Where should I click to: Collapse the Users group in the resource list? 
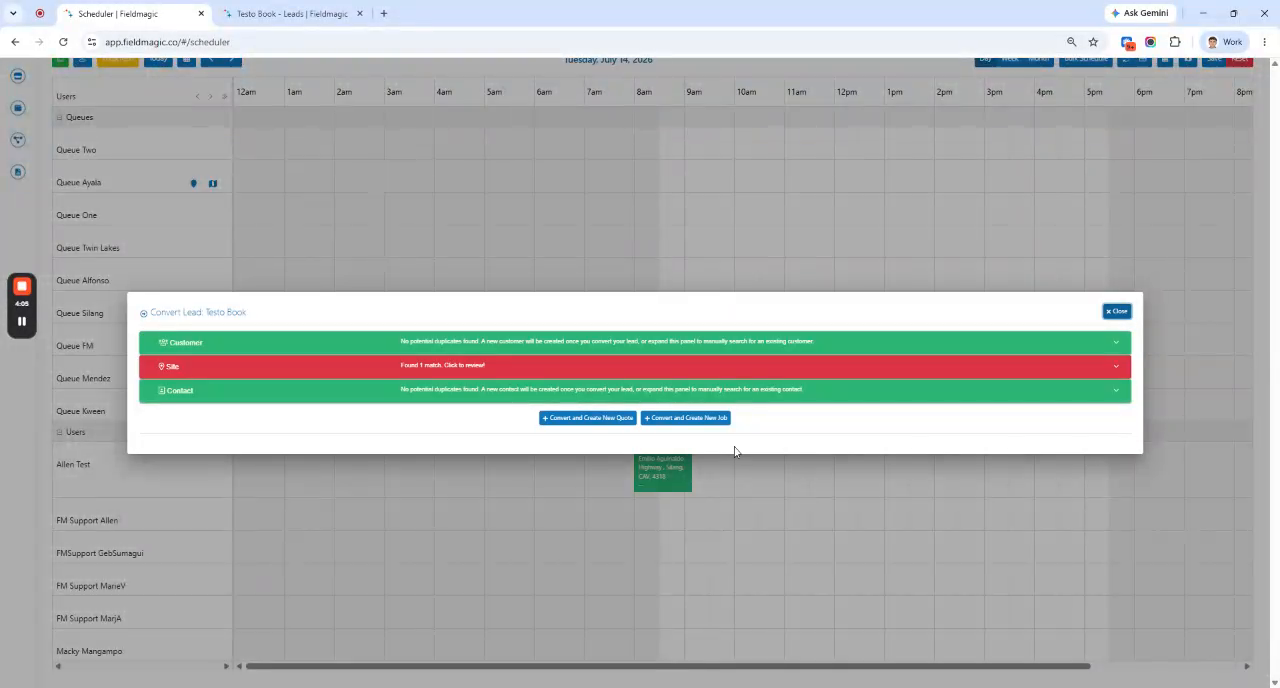tap(59, 432)
